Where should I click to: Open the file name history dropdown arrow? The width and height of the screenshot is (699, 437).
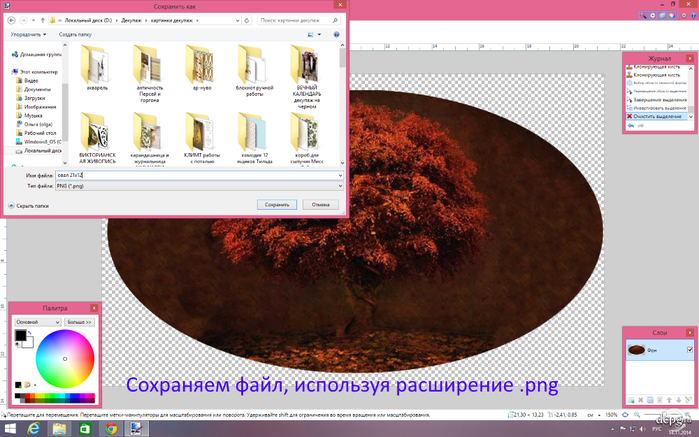pos(341,176)
